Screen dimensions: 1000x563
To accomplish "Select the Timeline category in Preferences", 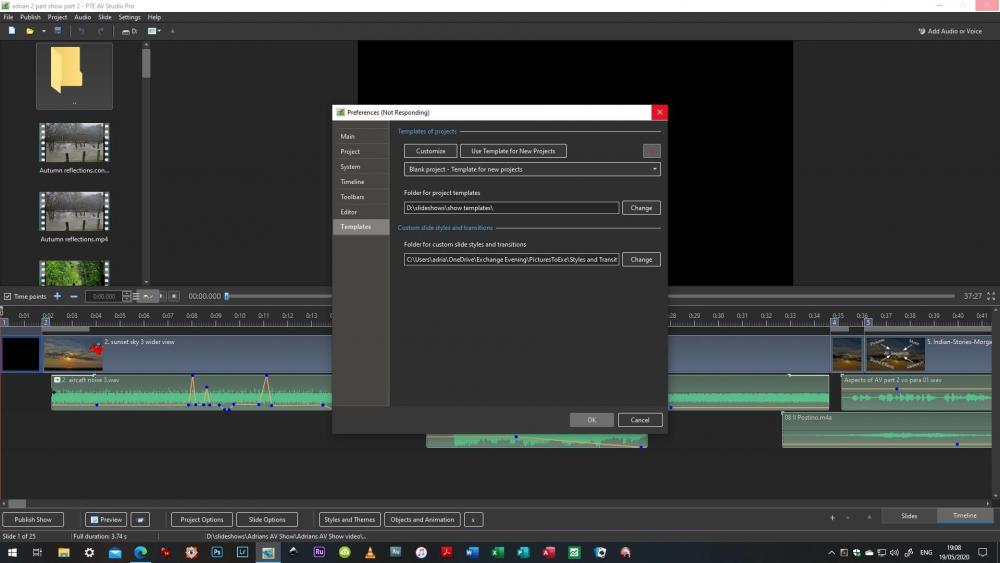I will pyautogui.click(x=352, y=182).
